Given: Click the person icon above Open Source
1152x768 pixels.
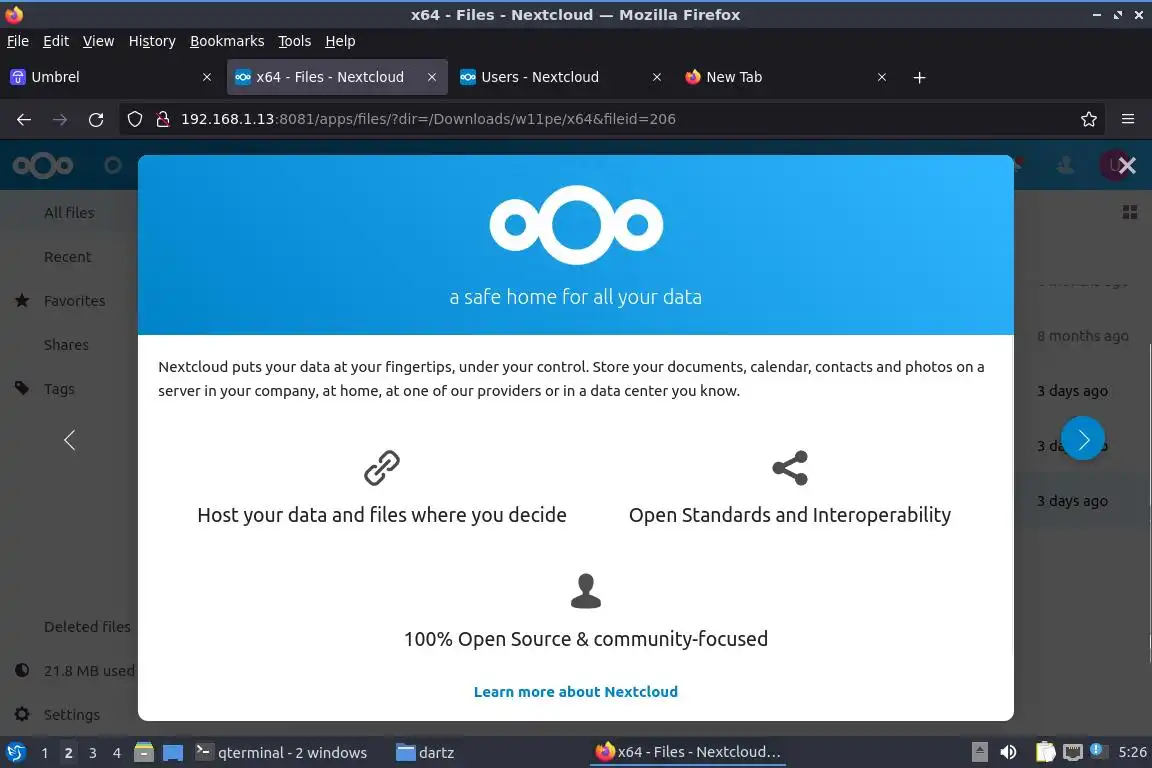Looking at the screenshot, I should (586, 591).
